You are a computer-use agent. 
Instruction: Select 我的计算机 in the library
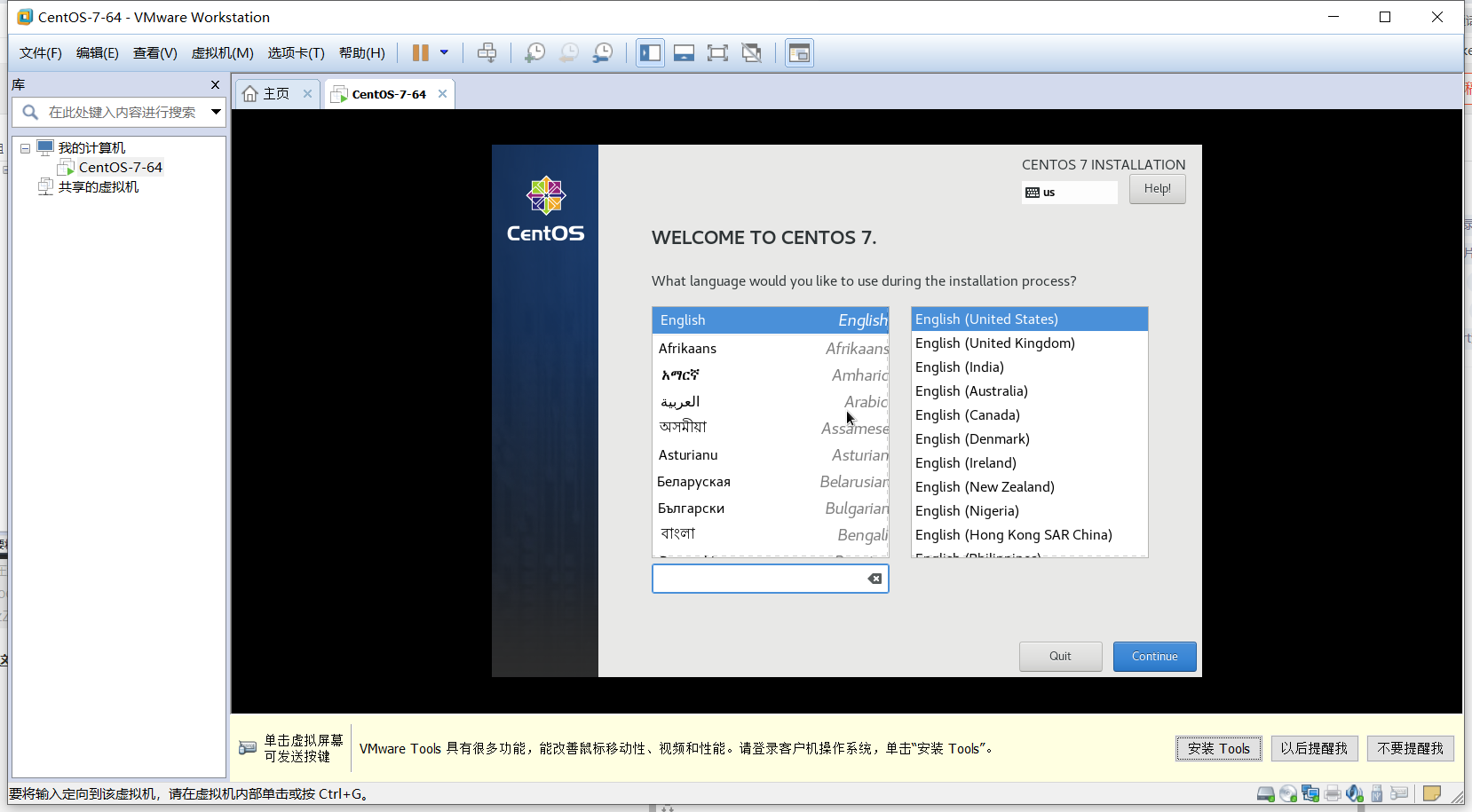(91, 148)
